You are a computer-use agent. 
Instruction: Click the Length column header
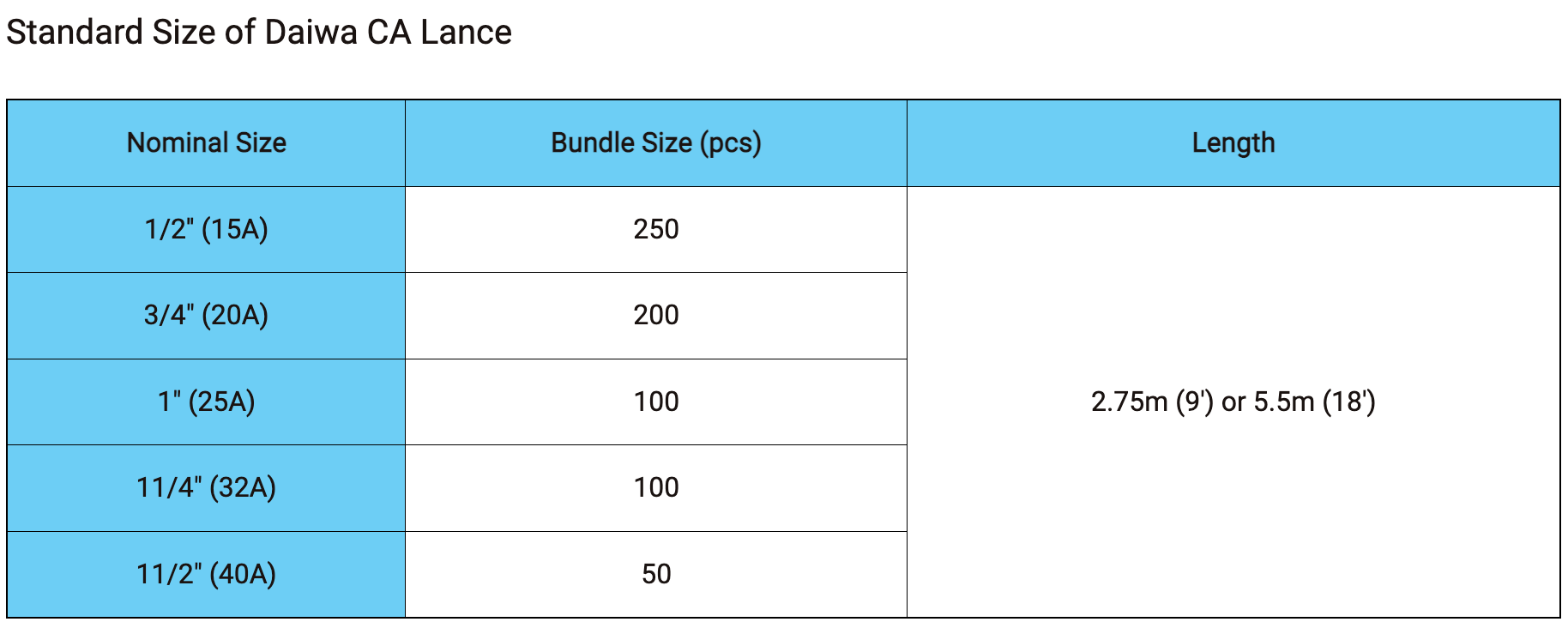[x=1233, y=143]
